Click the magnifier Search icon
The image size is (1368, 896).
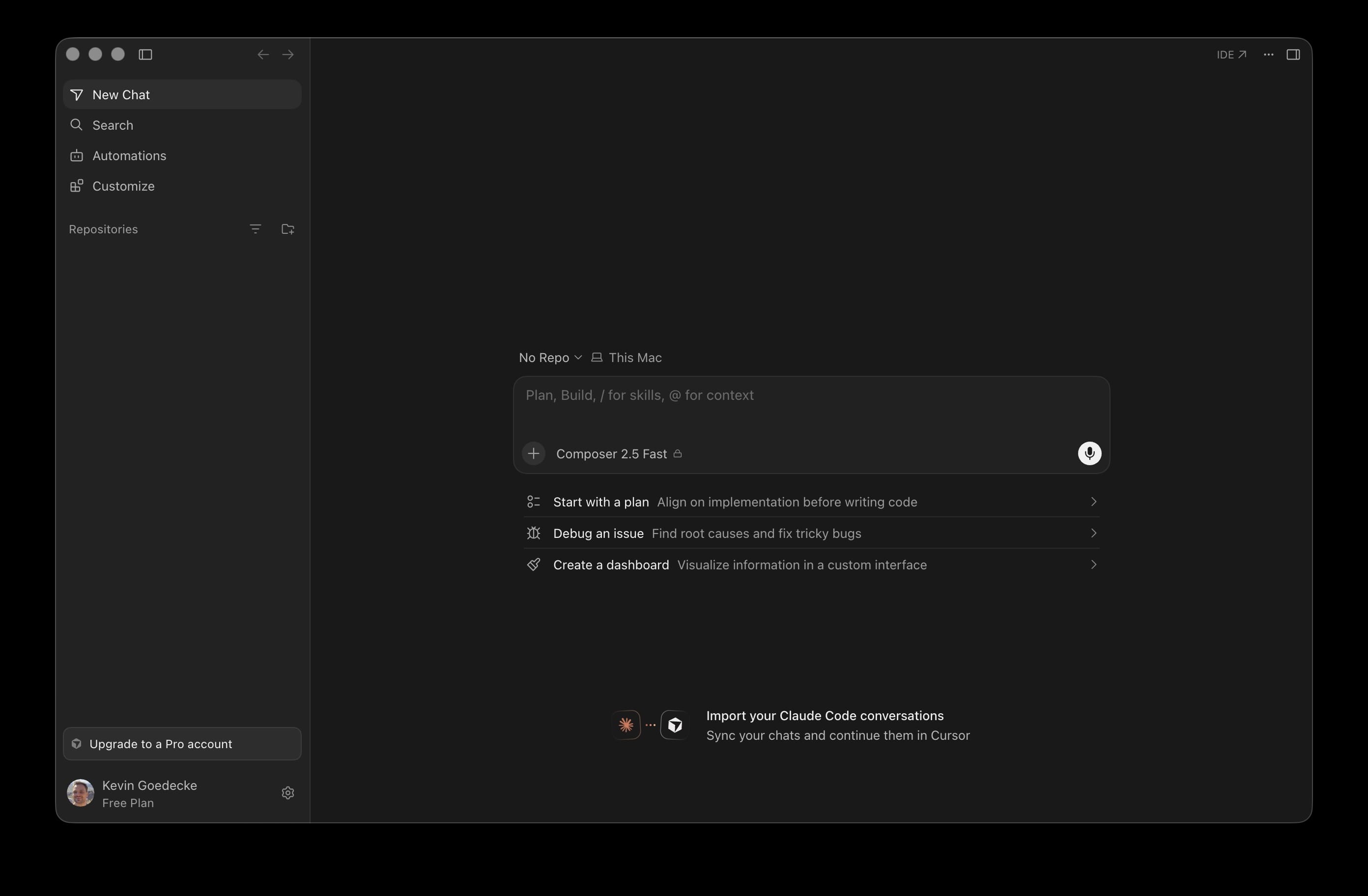(77, 125)
